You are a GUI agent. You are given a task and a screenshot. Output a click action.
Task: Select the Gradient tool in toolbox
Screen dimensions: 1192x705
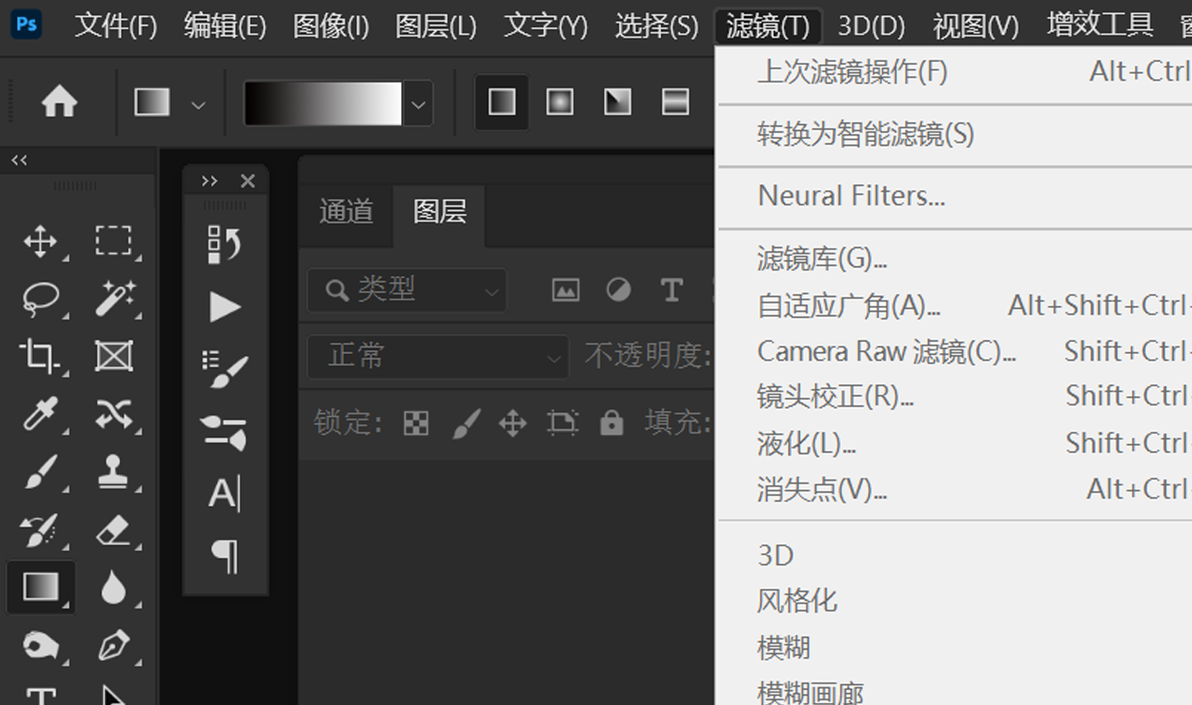tap(41, 587)
